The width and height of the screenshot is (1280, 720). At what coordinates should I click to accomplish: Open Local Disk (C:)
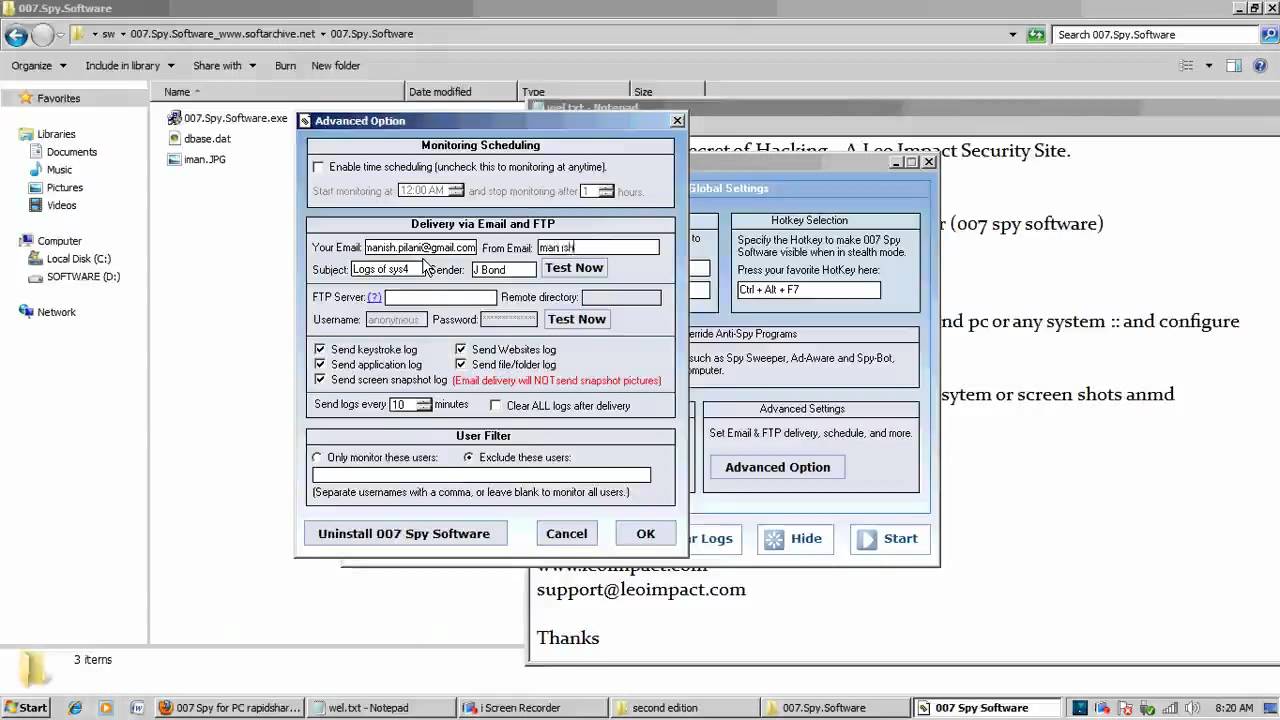[x=78, y=259]
